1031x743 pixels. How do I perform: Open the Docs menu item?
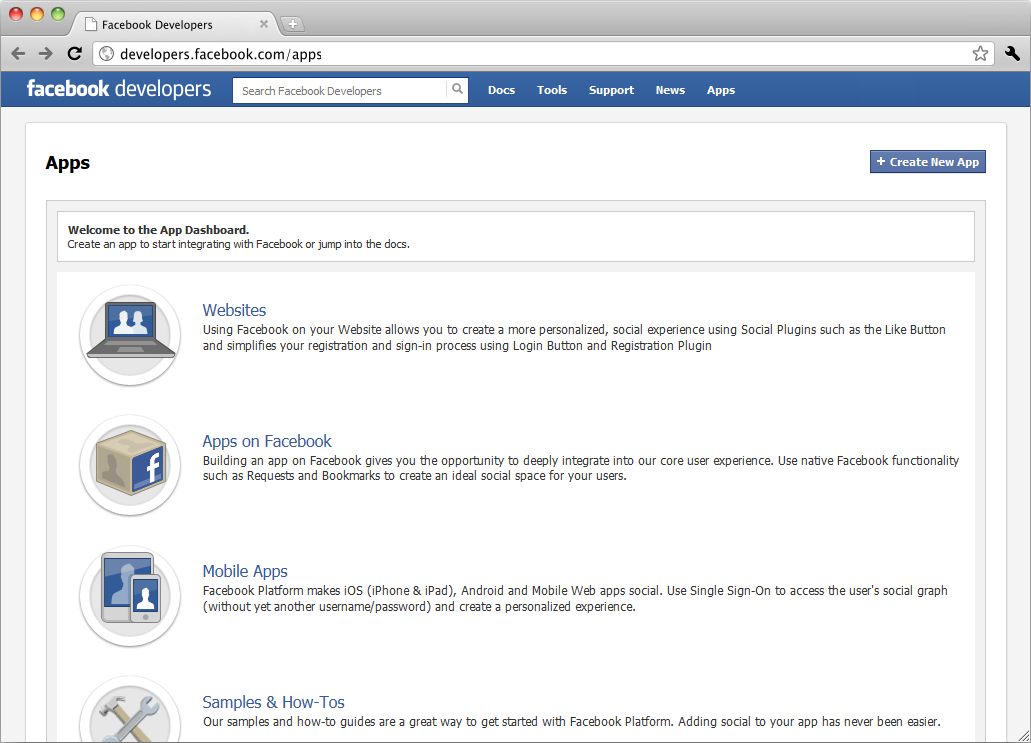[x=501, y=90]
